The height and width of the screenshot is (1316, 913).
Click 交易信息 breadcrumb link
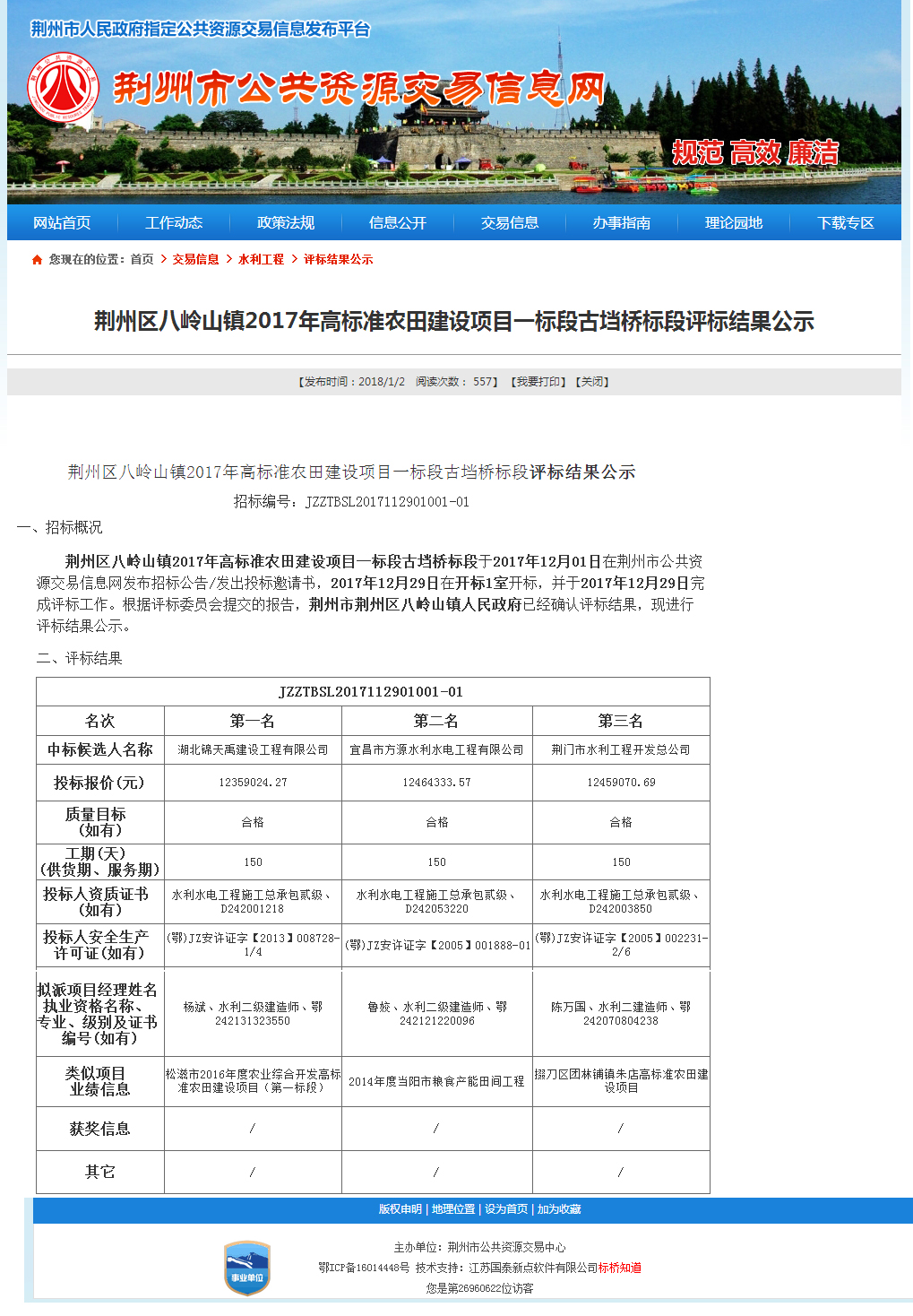click(195, 259)
